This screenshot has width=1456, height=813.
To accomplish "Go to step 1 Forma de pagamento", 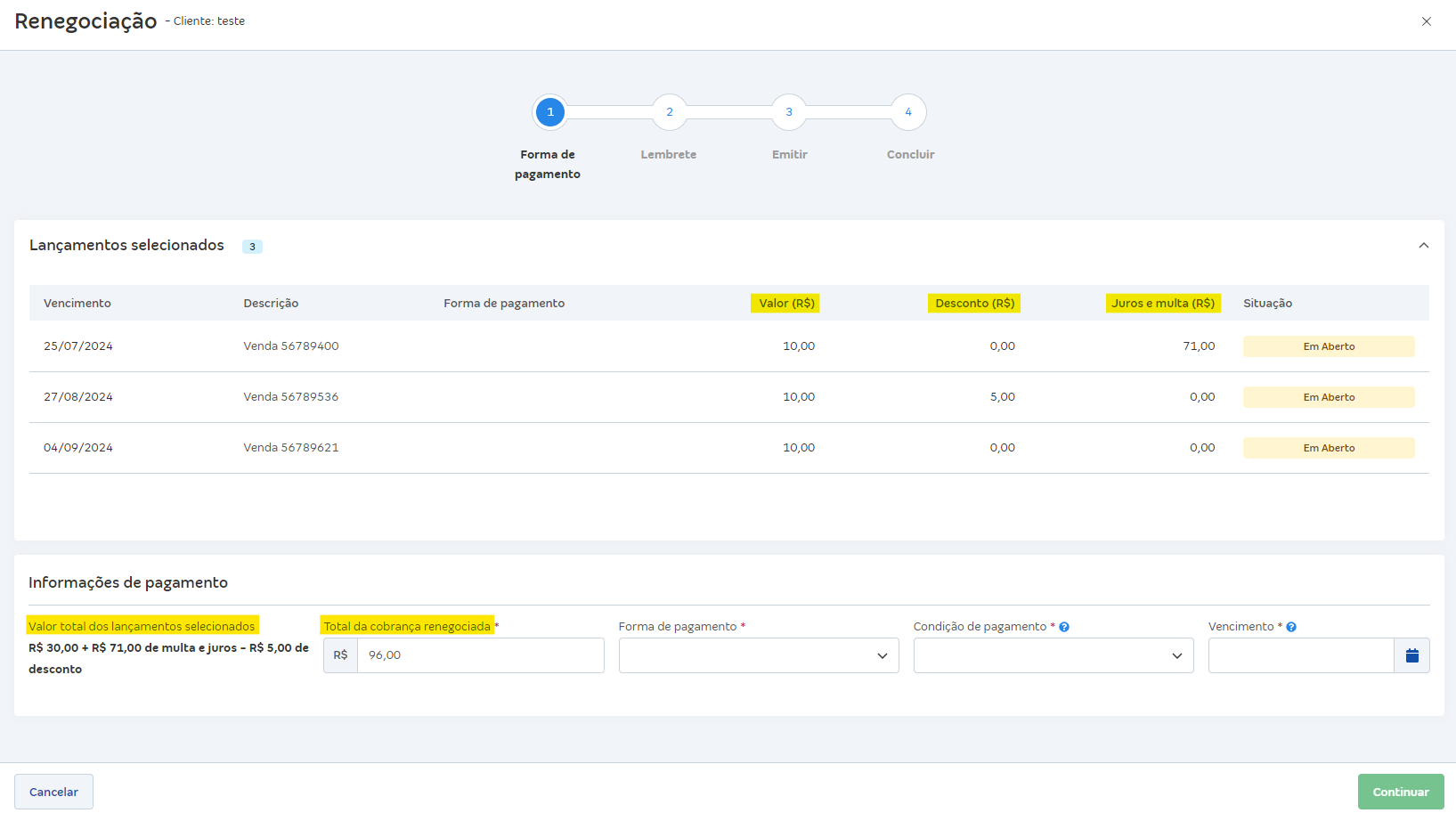I will coord(550,112).
